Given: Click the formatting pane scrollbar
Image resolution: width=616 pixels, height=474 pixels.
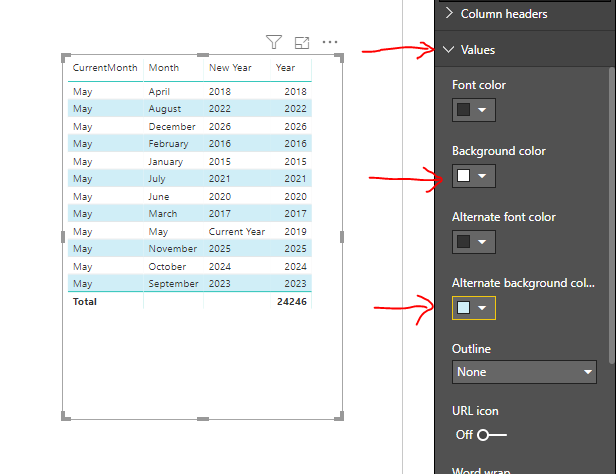Looking at the screenshot, I should pyautogui.click(x=612, y=215).
